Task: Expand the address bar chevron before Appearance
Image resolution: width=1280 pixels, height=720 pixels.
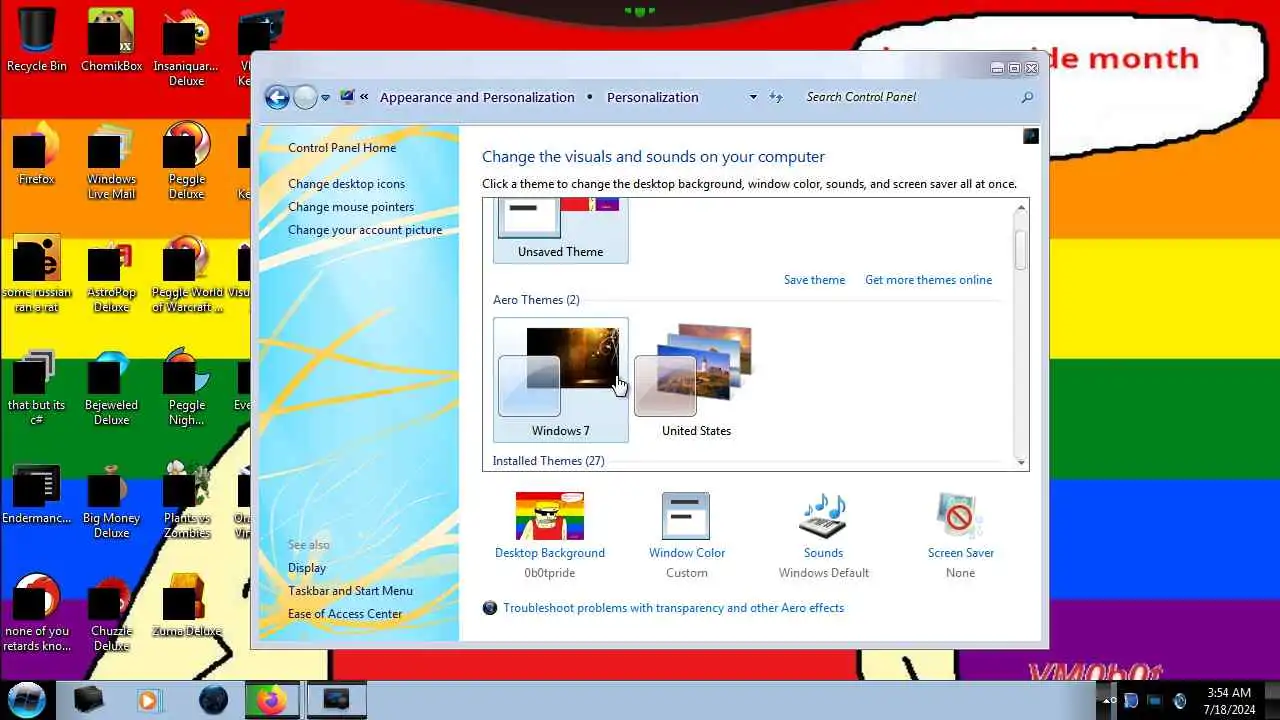Action: pyautogui.click(x=364, y=97)
